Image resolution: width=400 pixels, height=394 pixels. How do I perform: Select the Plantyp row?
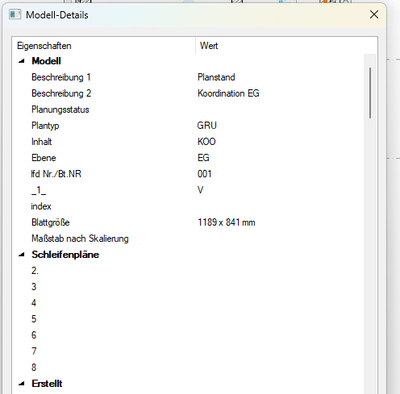[189, 126]
